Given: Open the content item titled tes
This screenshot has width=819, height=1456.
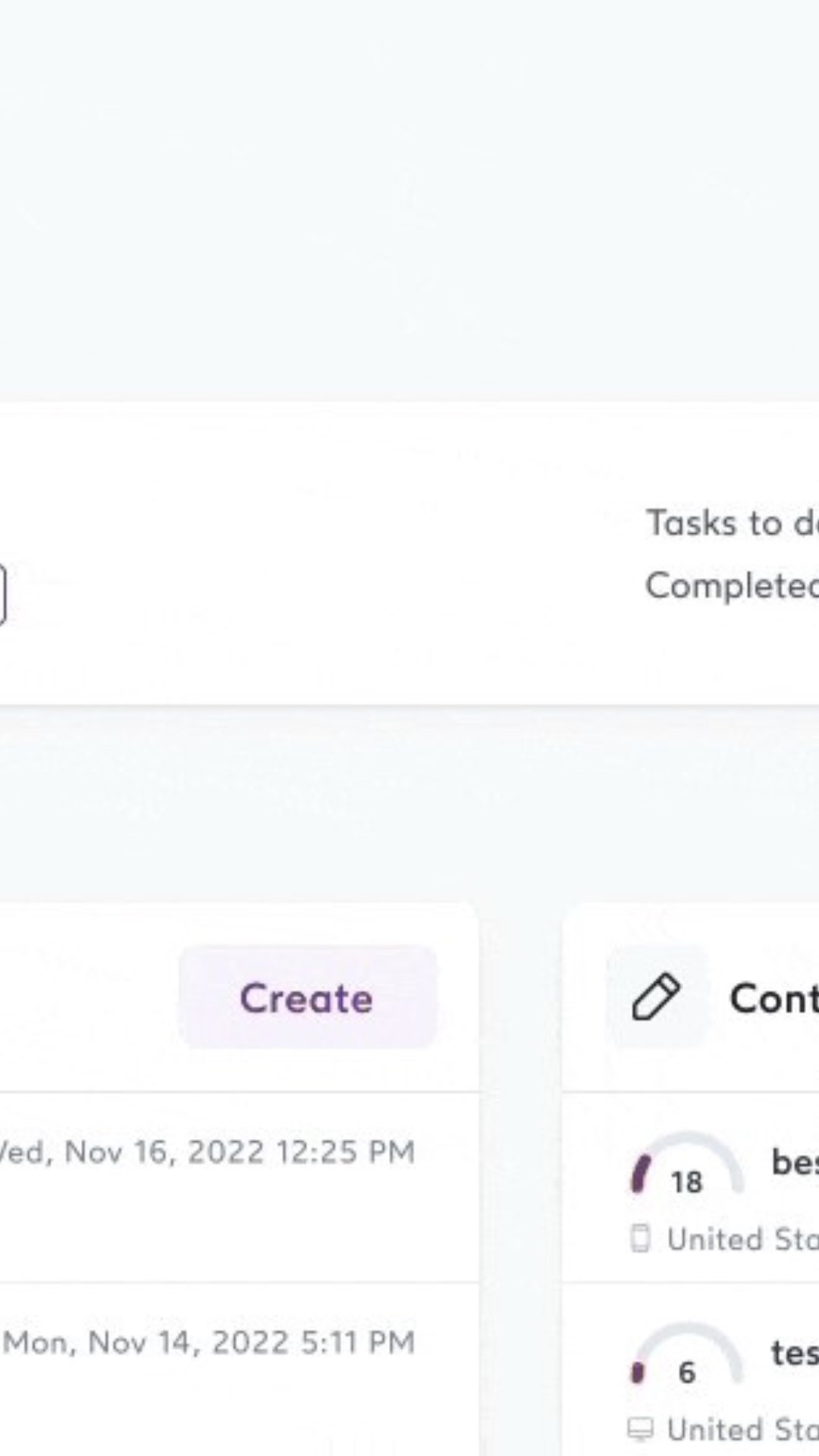Looking at the screenshot, I should (795, 1353).
